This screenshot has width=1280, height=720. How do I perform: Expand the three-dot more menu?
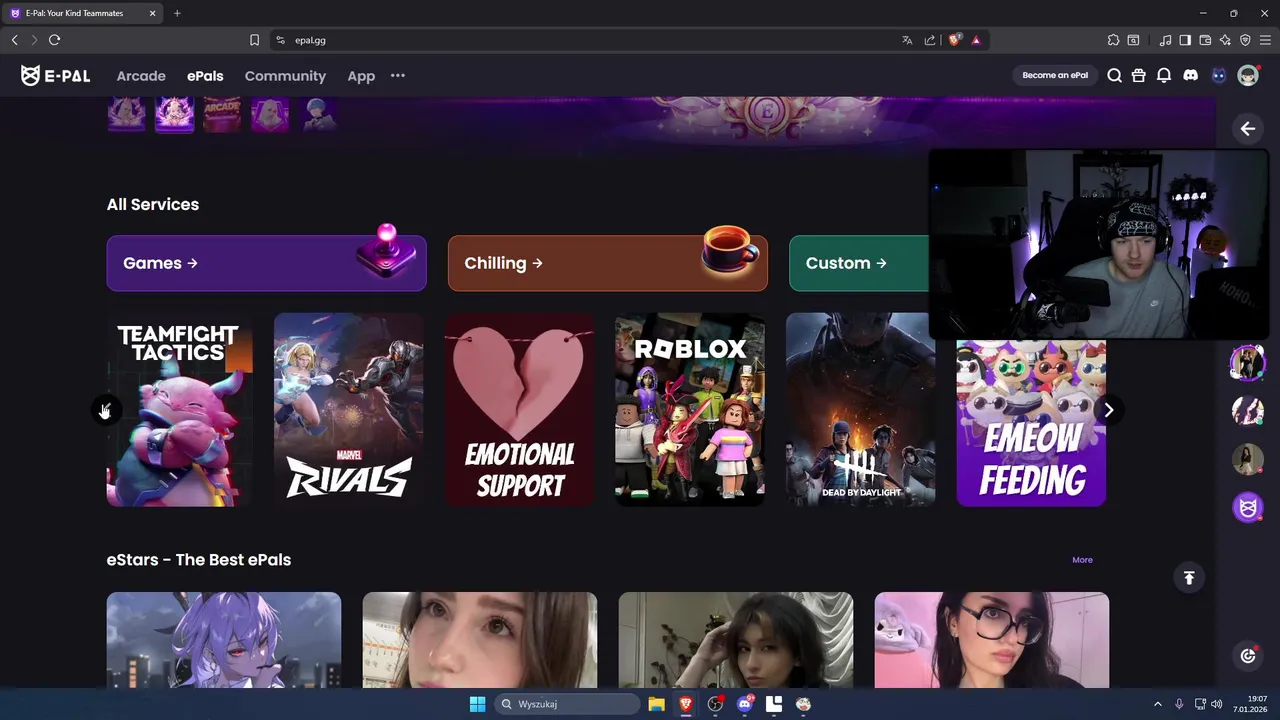(x=398, y=76)
